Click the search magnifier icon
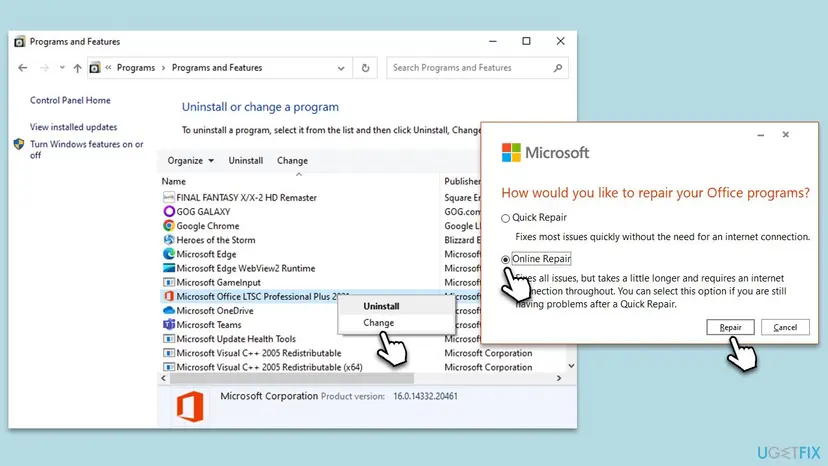Image resolution: width=828 pixels, height=466 pixels. [558, 68]
